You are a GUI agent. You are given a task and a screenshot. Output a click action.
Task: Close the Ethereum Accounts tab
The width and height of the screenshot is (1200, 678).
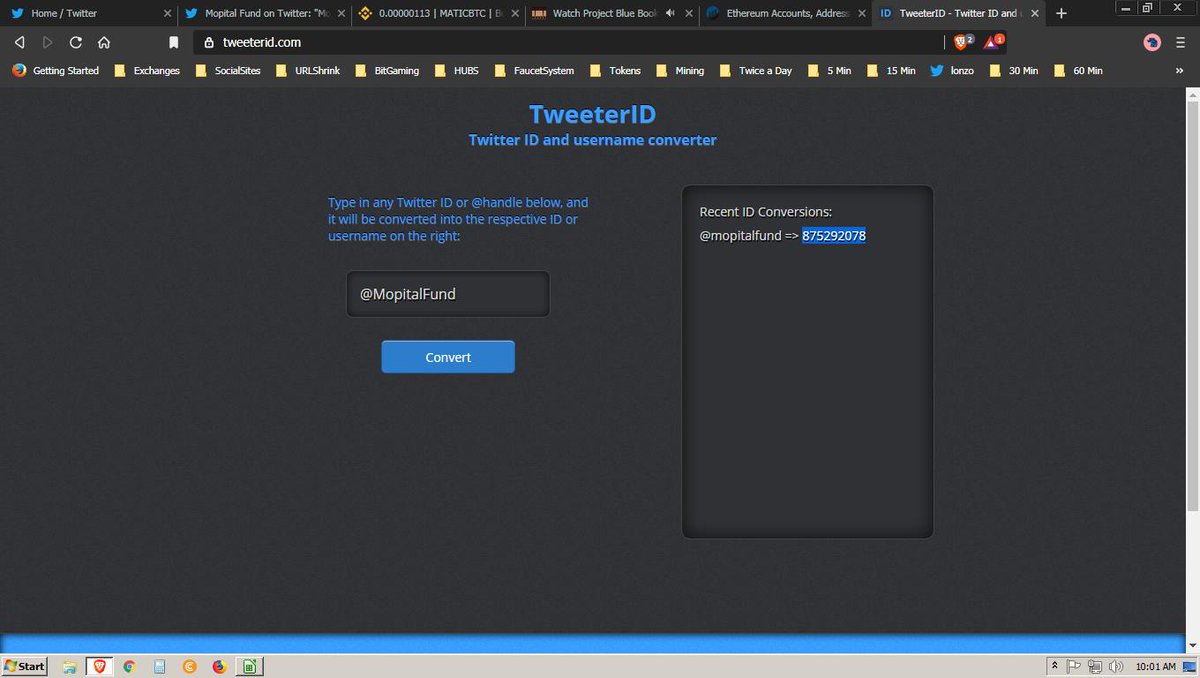click(x=862, y=13)
